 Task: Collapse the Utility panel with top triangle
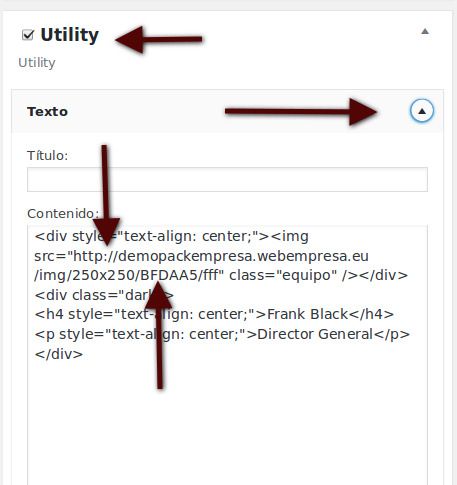425,31
